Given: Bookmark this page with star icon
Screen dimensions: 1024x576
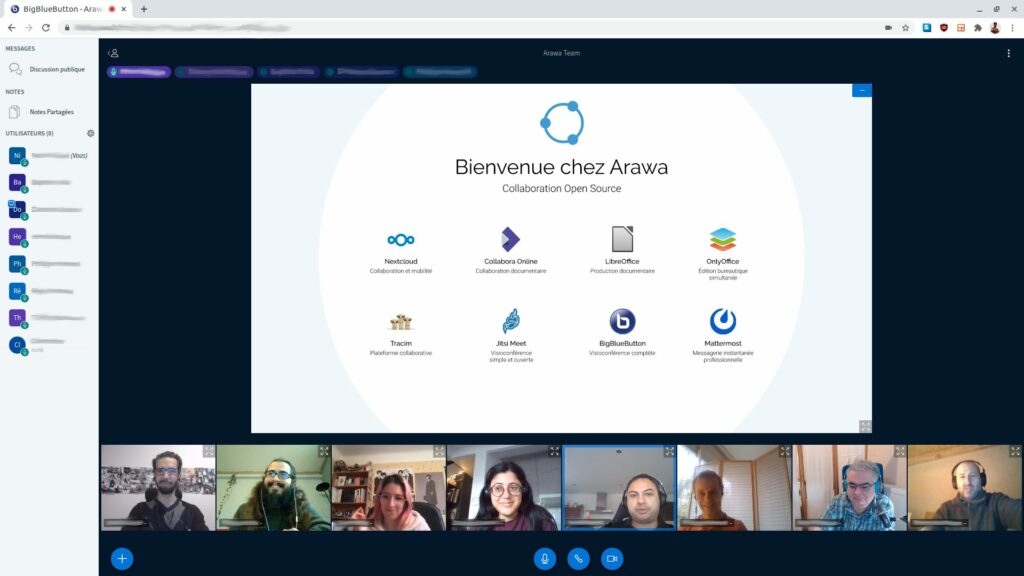Looking at the screenshot, I should tap(906, 28).
